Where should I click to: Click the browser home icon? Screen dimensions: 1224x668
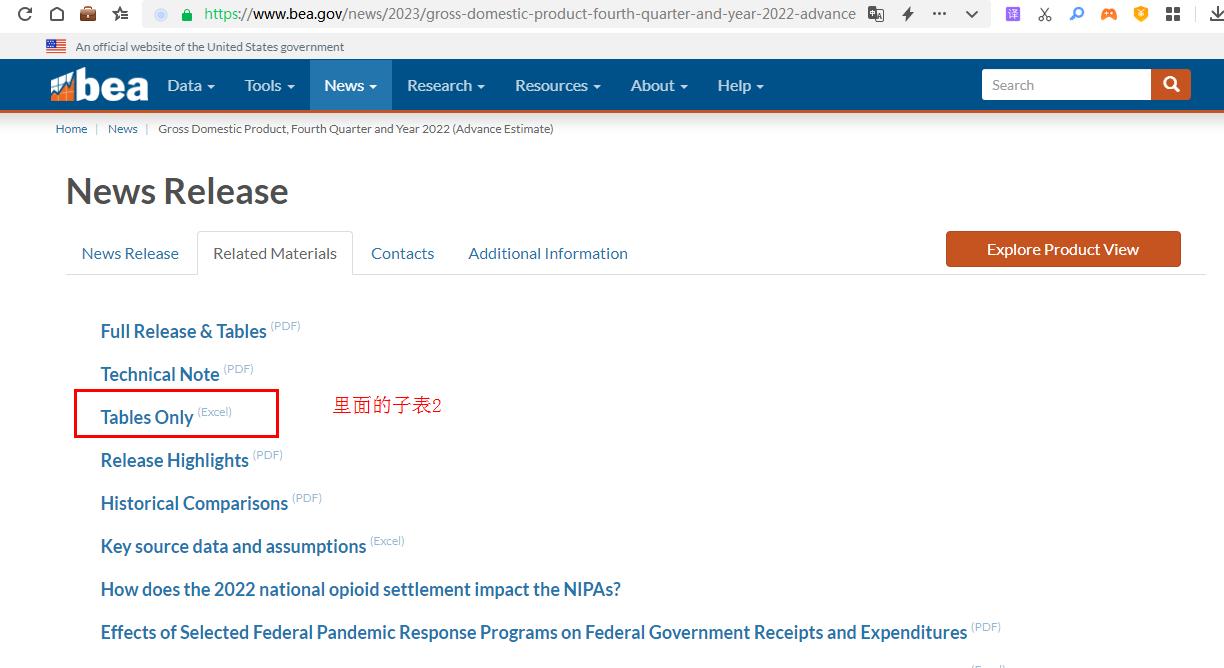coord(55,14)
